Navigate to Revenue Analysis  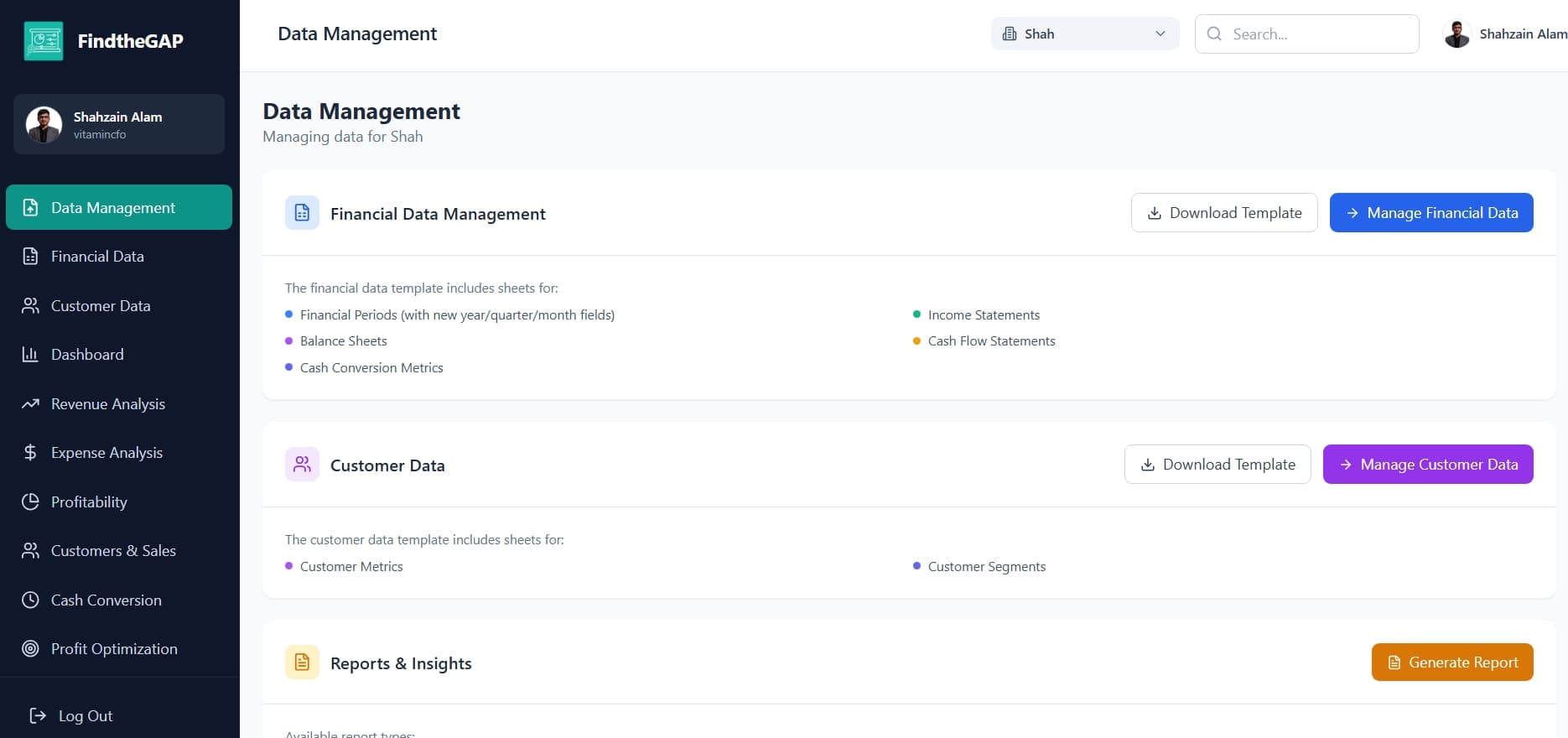pos(119,403)
